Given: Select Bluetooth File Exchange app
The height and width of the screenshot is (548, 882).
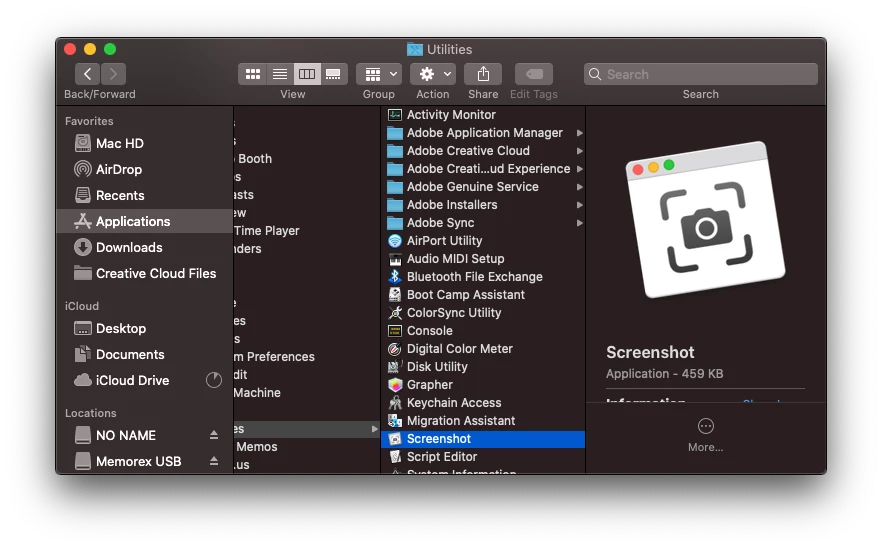Looking at the screenshot, I should click(483, 277).
